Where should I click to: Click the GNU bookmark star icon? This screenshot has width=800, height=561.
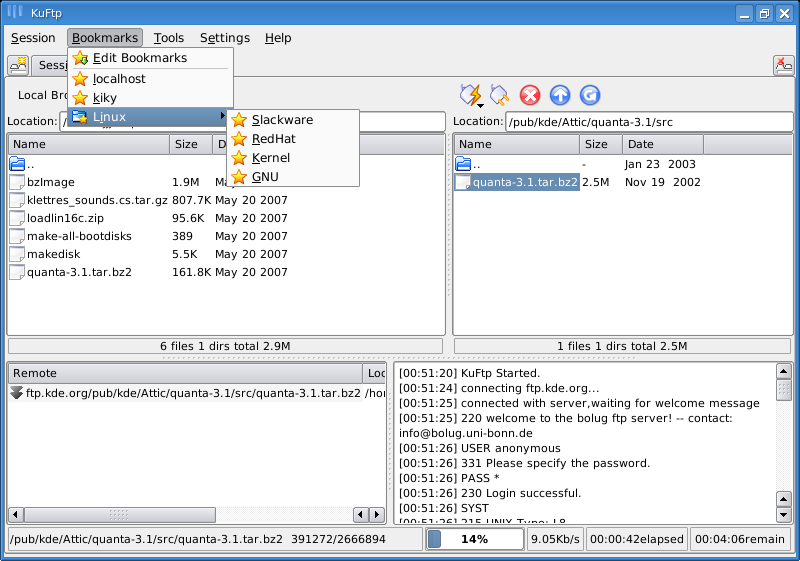(239, 177)
